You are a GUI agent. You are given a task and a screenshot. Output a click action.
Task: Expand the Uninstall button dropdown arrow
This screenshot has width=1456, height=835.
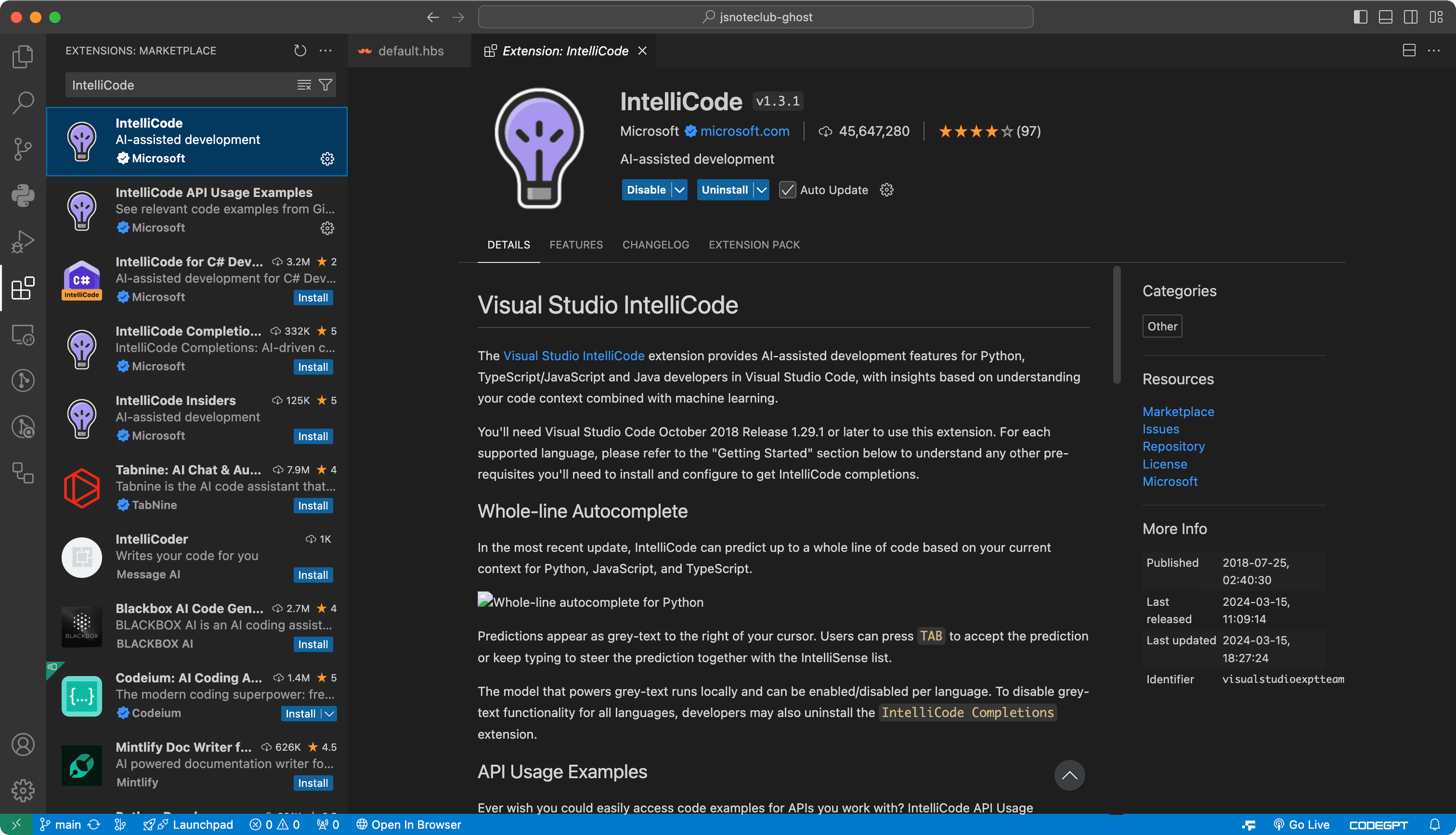click(761, 190)
